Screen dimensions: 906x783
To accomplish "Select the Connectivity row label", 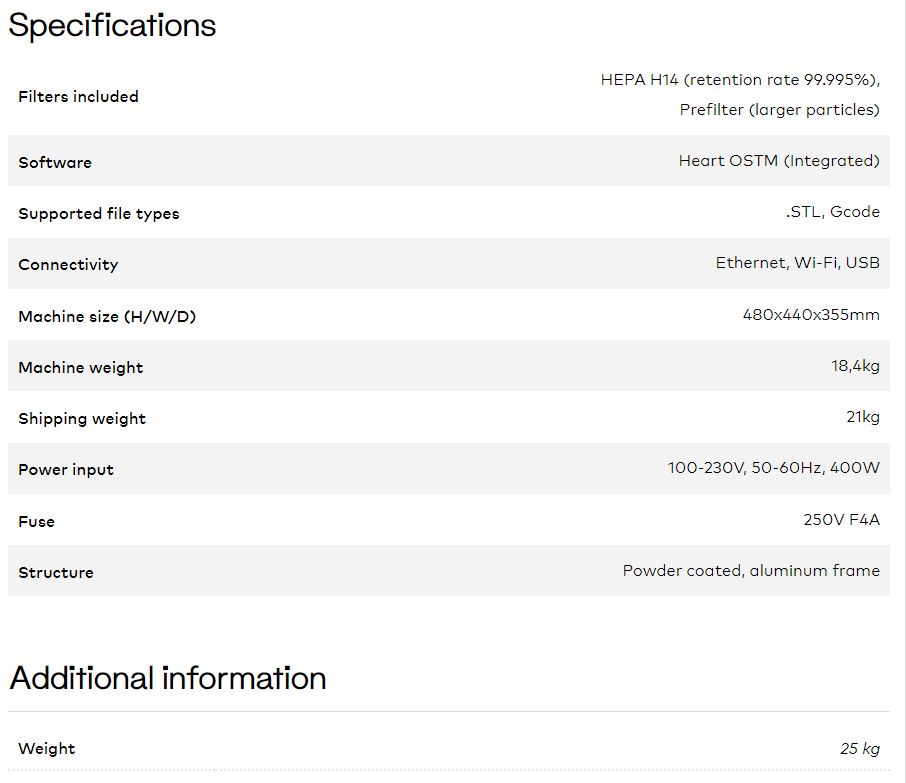I will [68, 265].
